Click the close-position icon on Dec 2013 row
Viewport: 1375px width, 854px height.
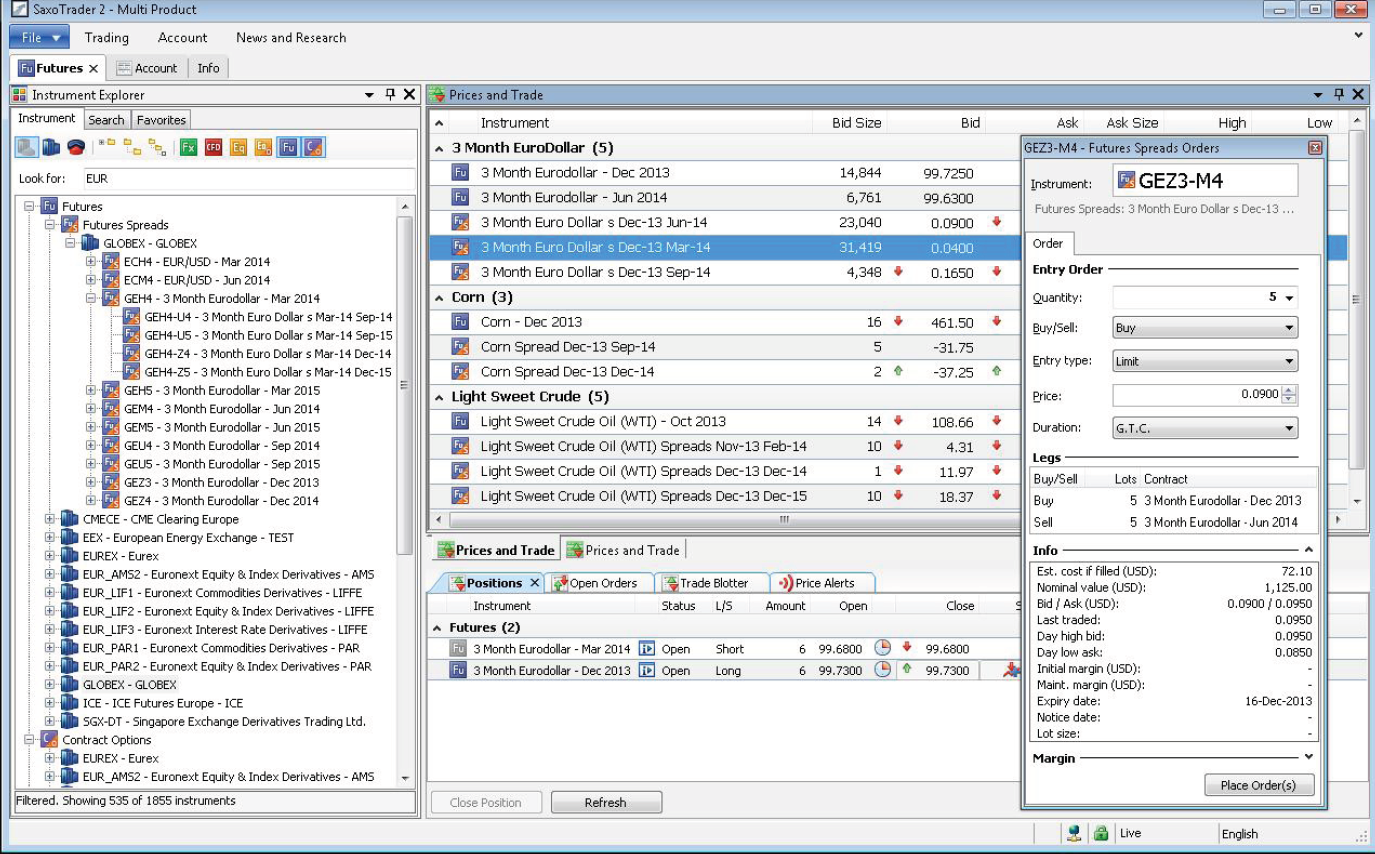[1012, 670]
